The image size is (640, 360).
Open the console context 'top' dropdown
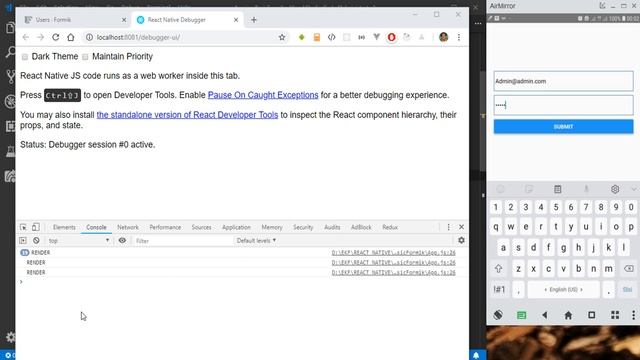[x=79, y=240]
